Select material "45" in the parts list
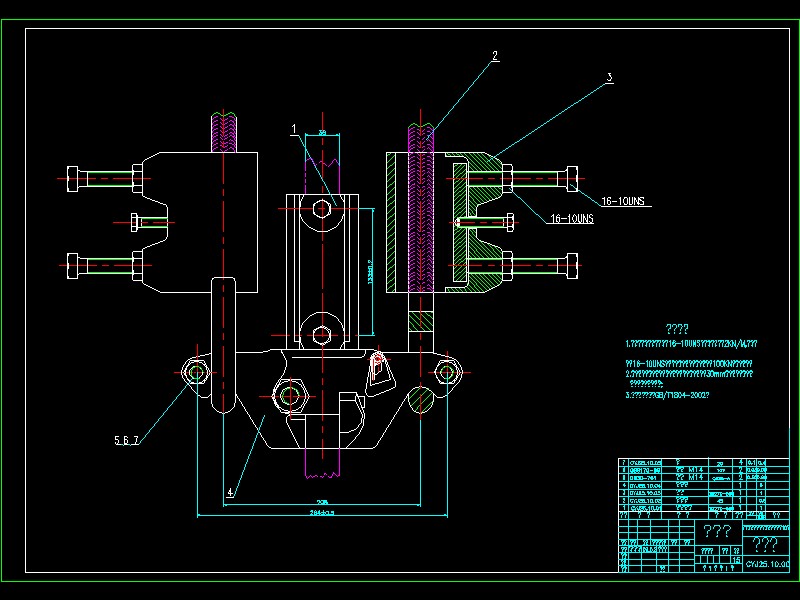This screenshot has height=600, width=800. pos(720,501)
